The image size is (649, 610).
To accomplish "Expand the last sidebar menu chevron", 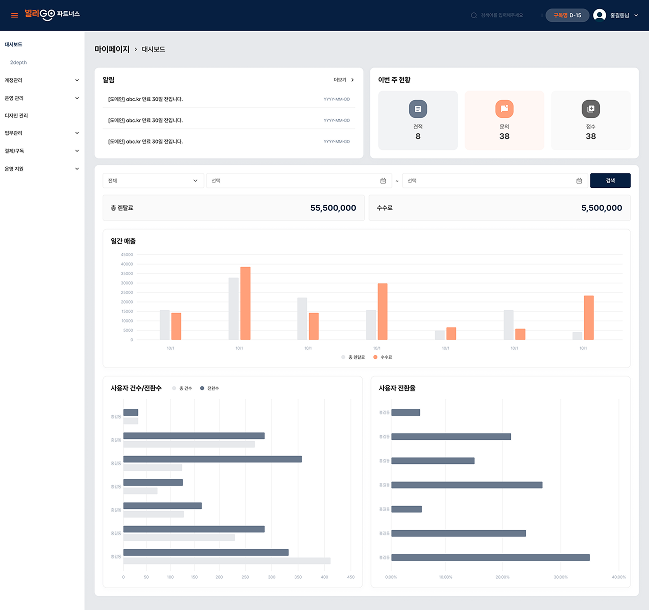I will click(x=77, y=169).
